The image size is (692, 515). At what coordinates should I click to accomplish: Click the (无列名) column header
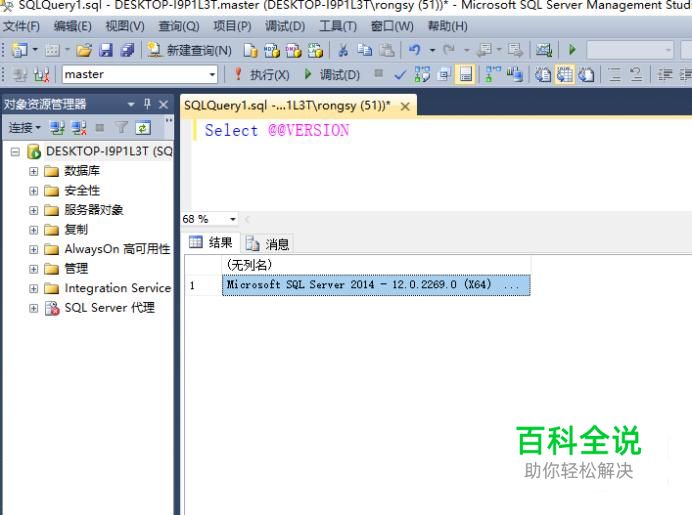[x=376, y=265]
